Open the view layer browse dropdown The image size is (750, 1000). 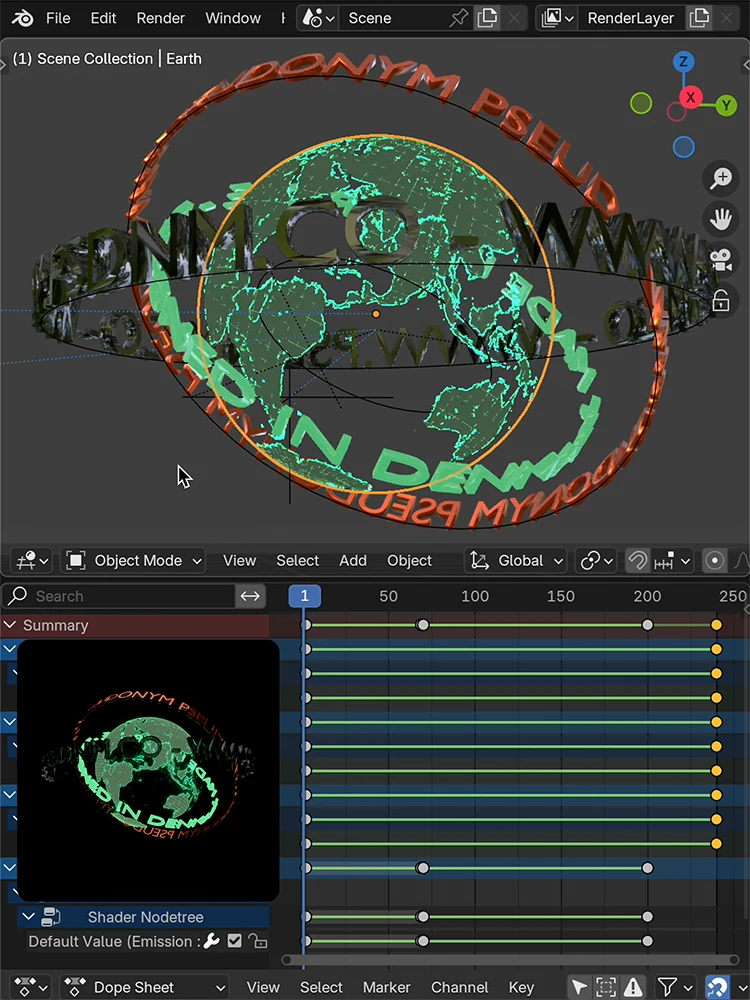(557, 18)
